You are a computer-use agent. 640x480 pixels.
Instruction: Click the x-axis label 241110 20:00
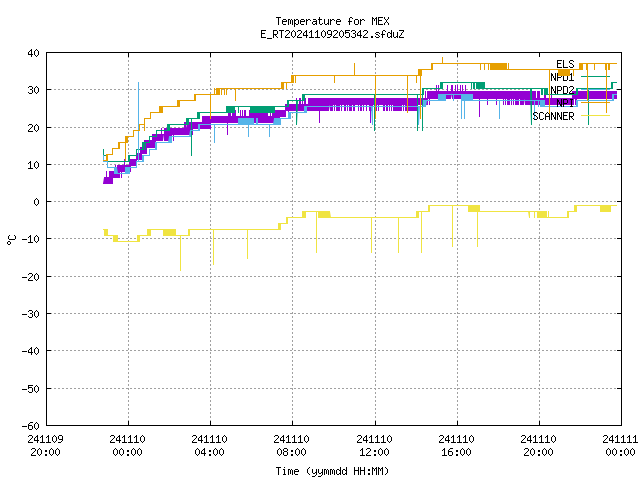point(538,446)
